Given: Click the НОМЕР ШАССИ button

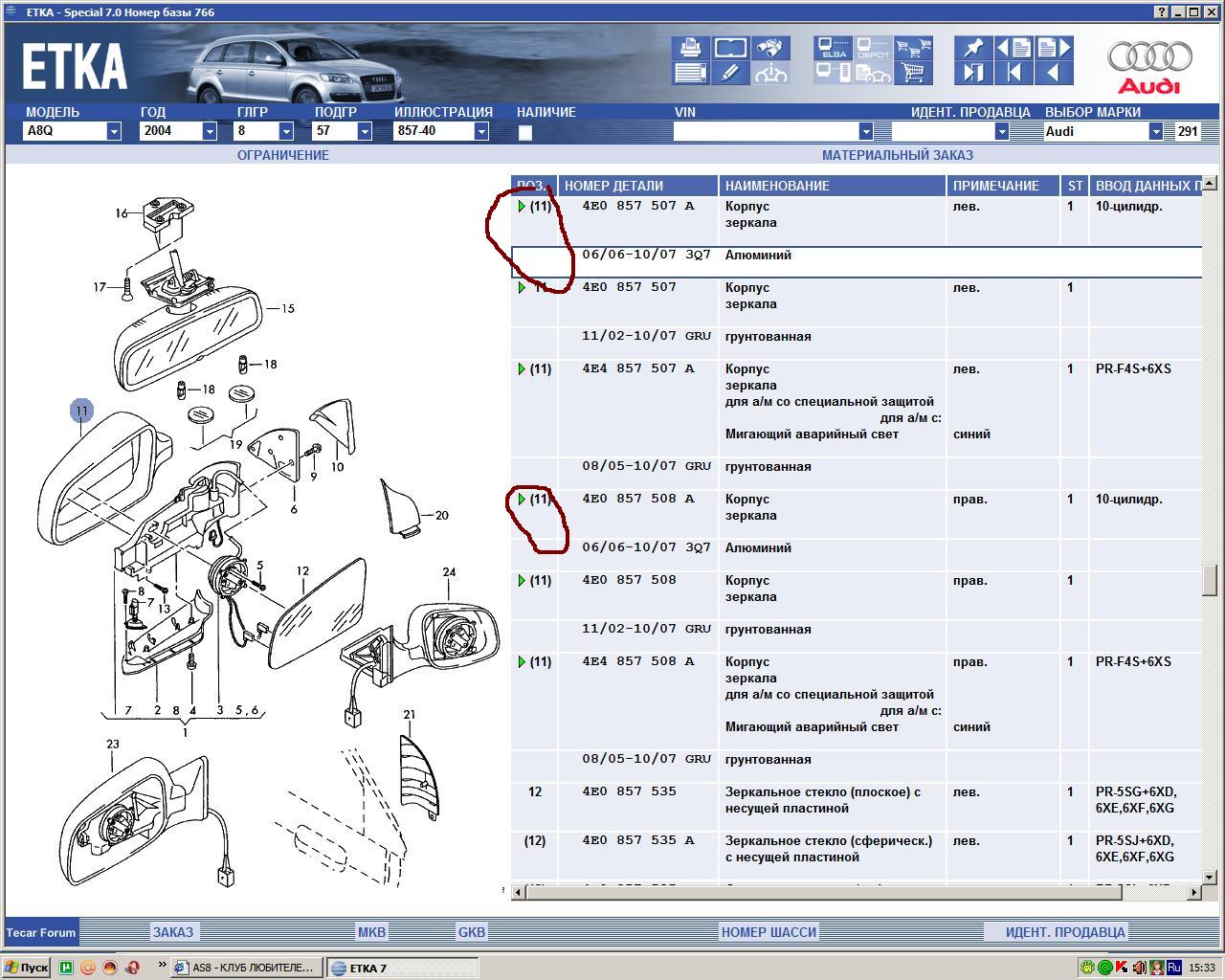Looking at the screenshot, I should [768, 932].
